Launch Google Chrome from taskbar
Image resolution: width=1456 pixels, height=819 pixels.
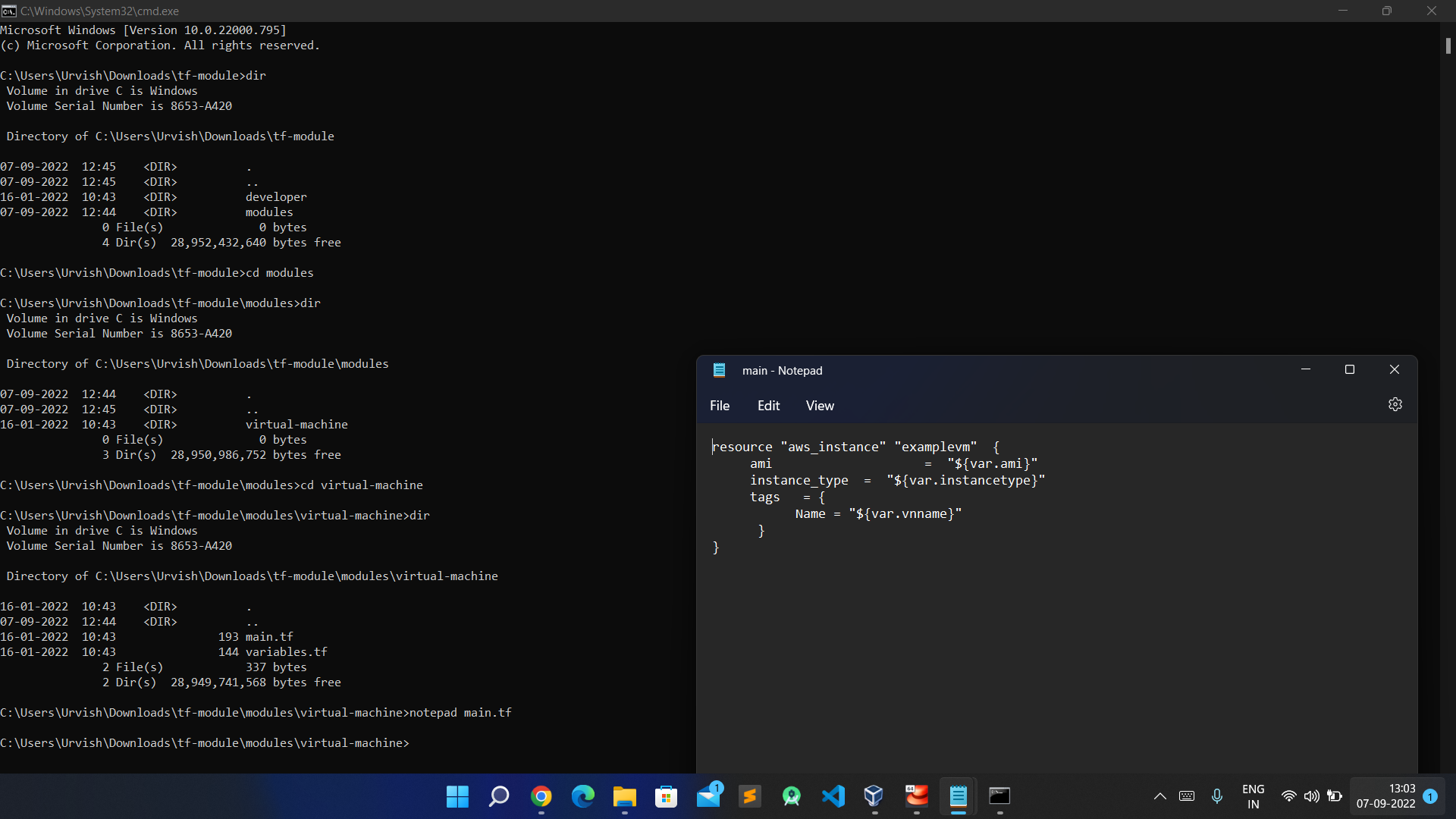(x=541, y=796)
